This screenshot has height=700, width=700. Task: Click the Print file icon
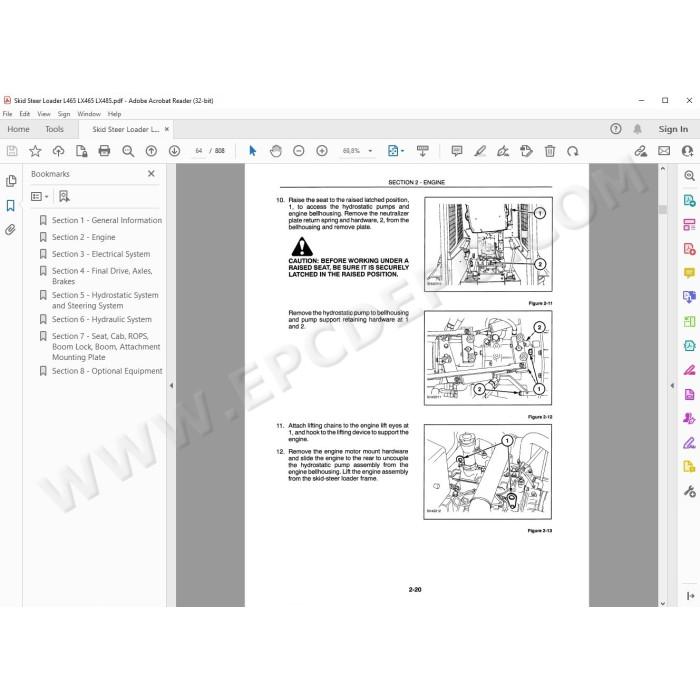104,151
